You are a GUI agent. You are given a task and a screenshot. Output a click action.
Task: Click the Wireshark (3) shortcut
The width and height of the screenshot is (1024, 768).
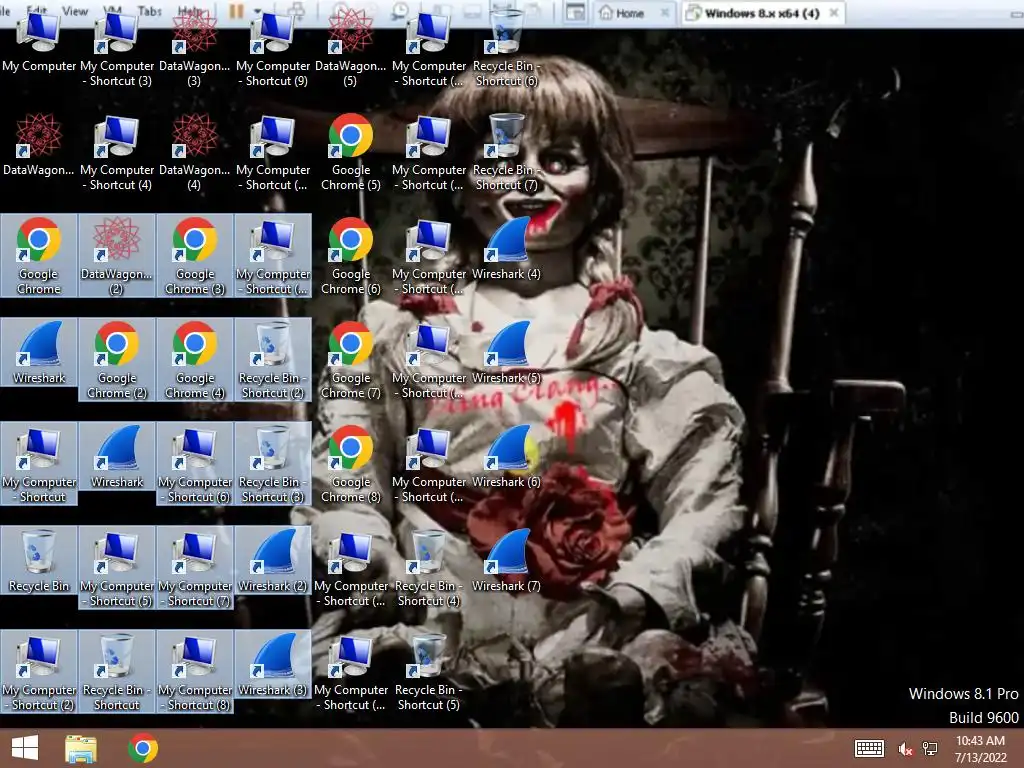273,665
